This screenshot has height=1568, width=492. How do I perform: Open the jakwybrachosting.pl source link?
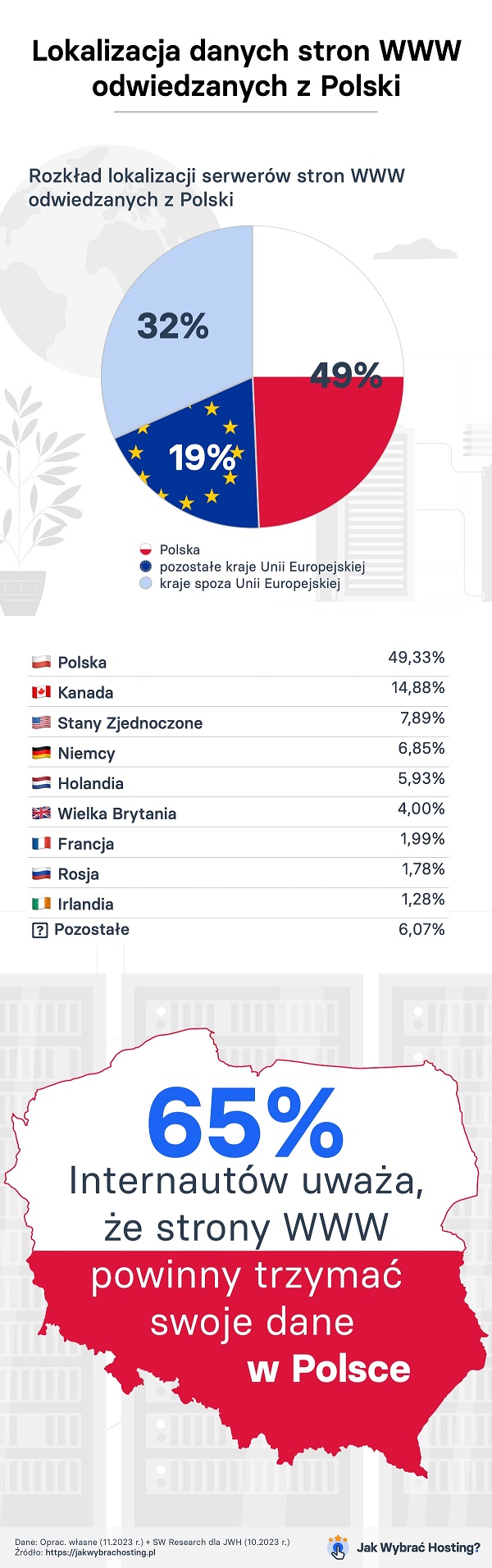click(x=101, y=1552)
